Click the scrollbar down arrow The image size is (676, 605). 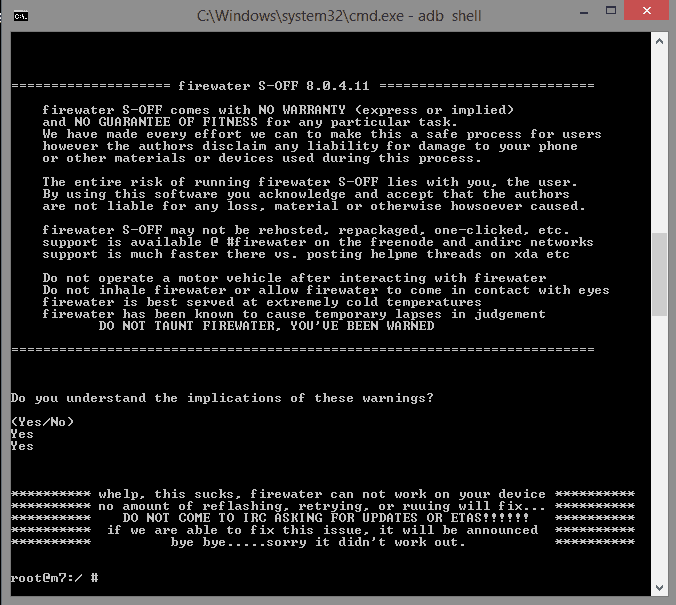coord(659,587)
